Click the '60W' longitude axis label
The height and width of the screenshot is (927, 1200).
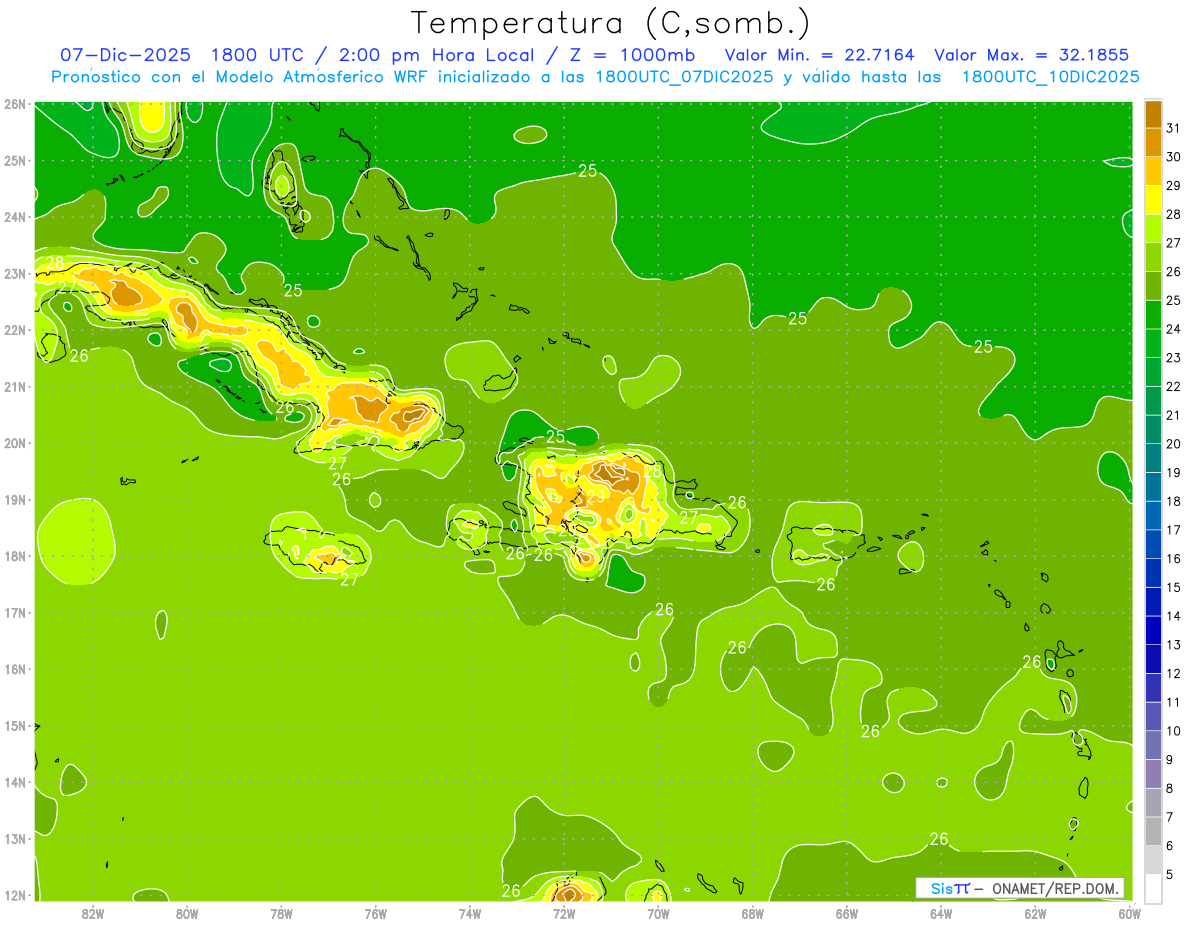pyautogui.click(x=1130, y=913)
